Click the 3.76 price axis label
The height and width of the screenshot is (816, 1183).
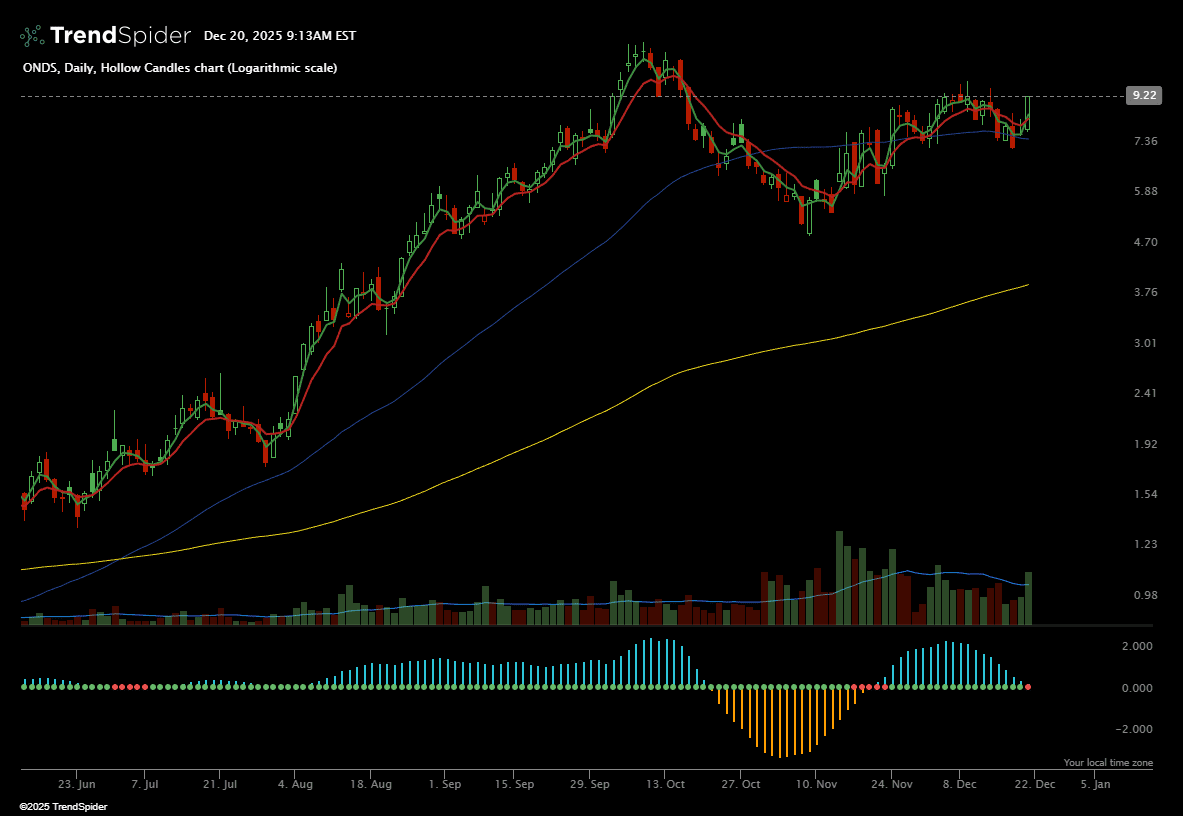[x=1144, y=292]
